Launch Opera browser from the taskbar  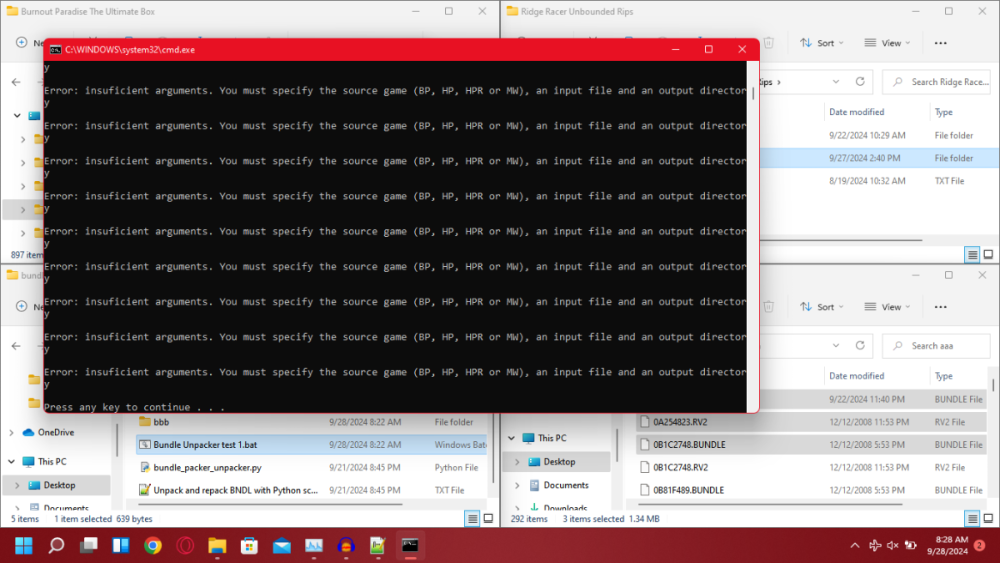(185, 546)
